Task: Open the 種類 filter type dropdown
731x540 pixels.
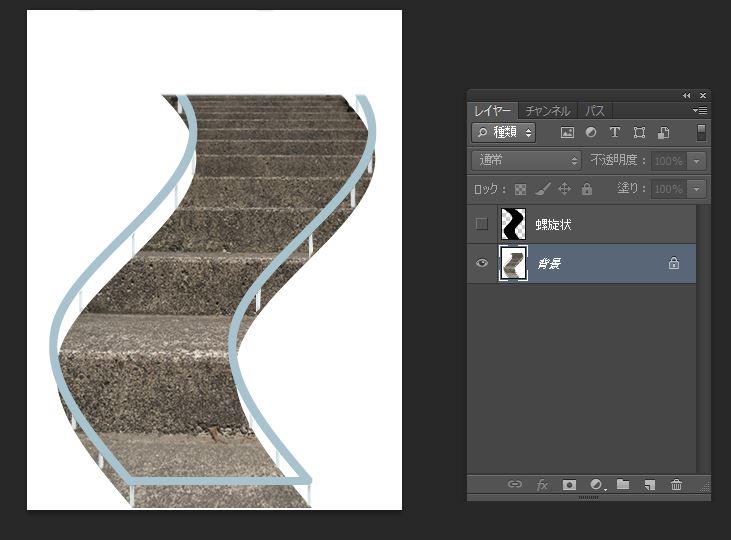Action: point(503,132)
